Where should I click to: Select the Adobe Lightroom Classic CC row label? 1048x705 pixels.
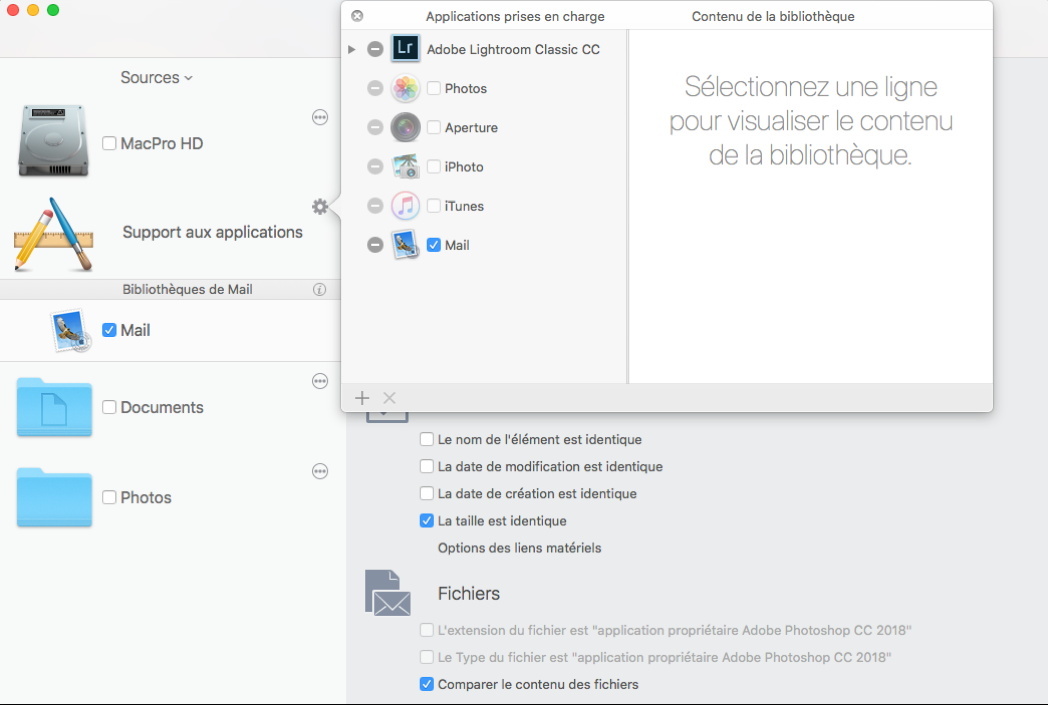click(513, 49)
